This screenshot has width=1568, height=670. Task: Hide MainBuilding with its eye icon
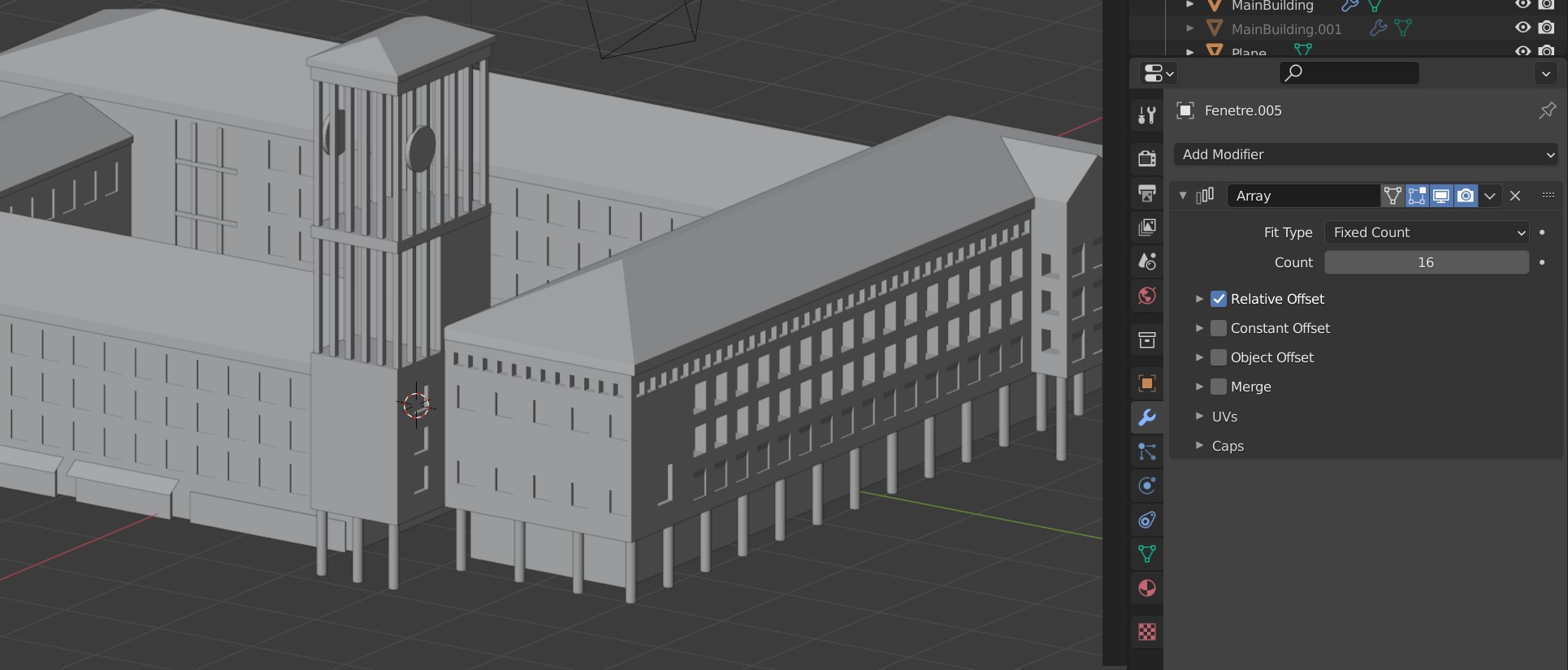tap(1523, 5)
